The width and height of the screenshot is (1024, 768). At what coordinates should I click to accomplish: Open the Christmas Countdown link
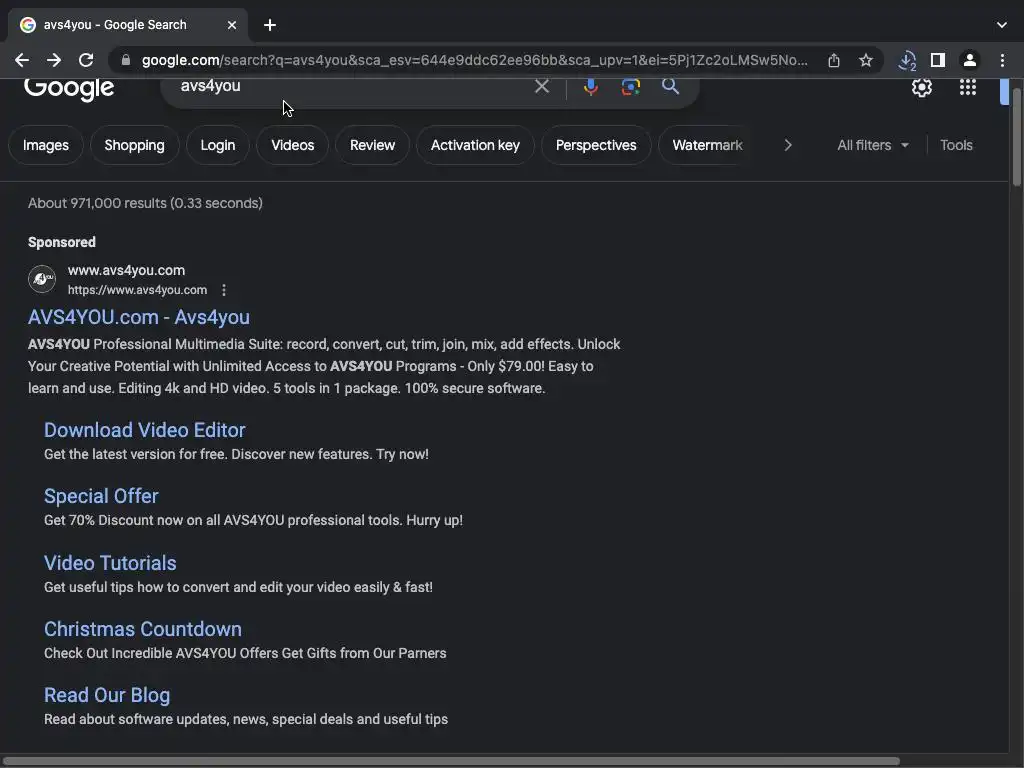point(142,629)
